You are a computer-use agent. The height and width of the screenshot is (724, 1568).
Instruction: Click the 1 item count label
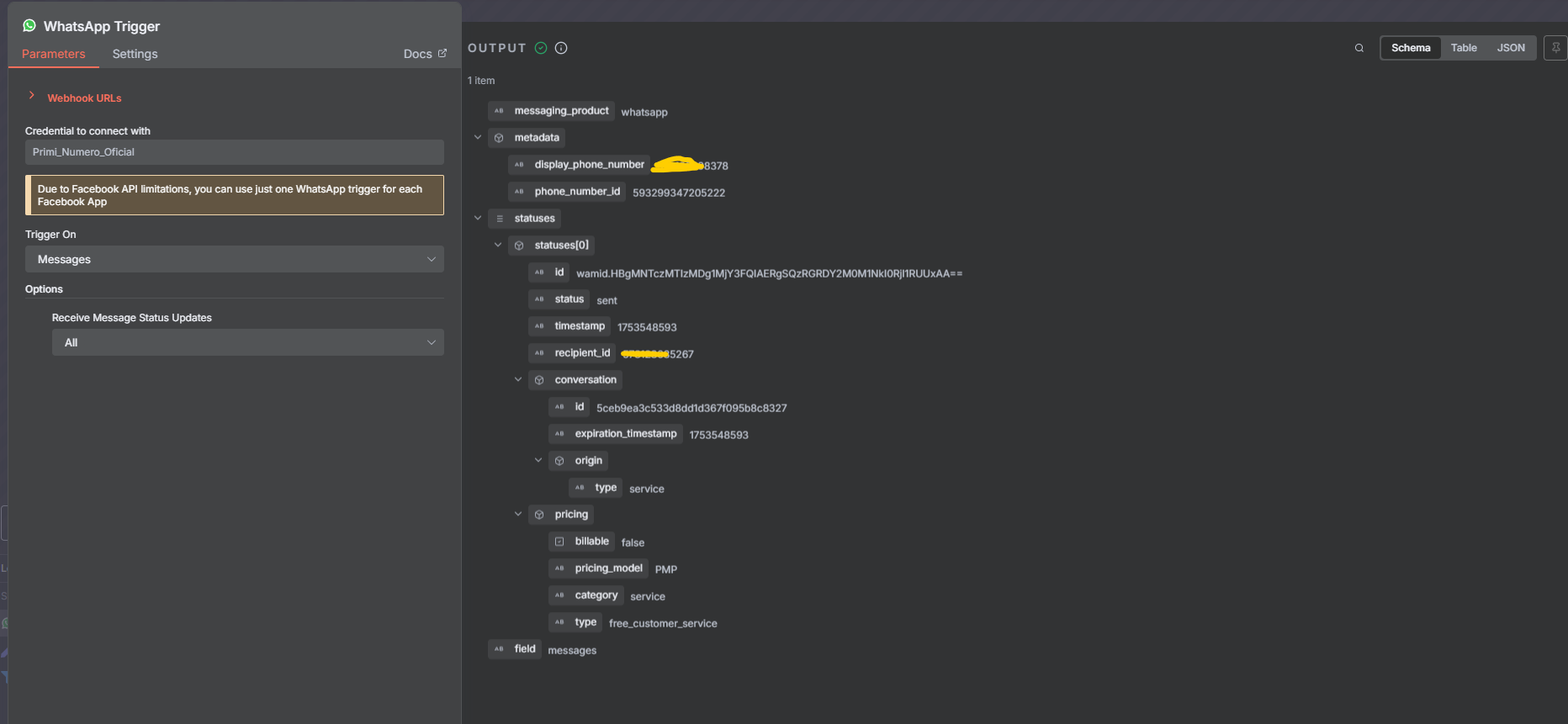pyautogui.click(x=481, y=81)
